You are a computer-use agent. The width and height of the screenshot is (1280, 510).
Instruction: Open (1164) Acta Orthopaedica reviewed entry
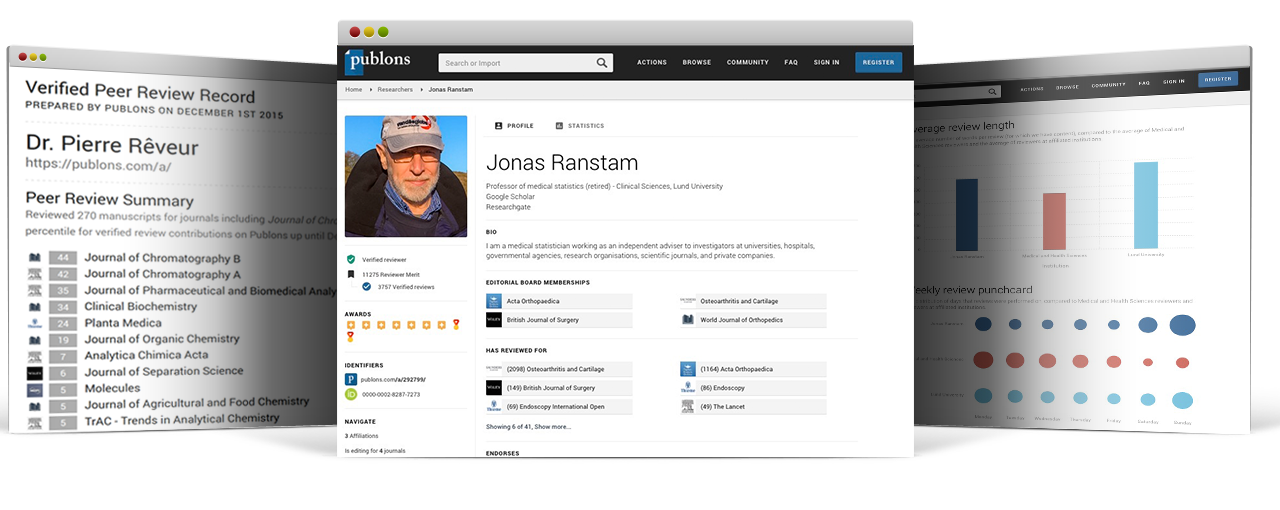(x=753, y=369)
